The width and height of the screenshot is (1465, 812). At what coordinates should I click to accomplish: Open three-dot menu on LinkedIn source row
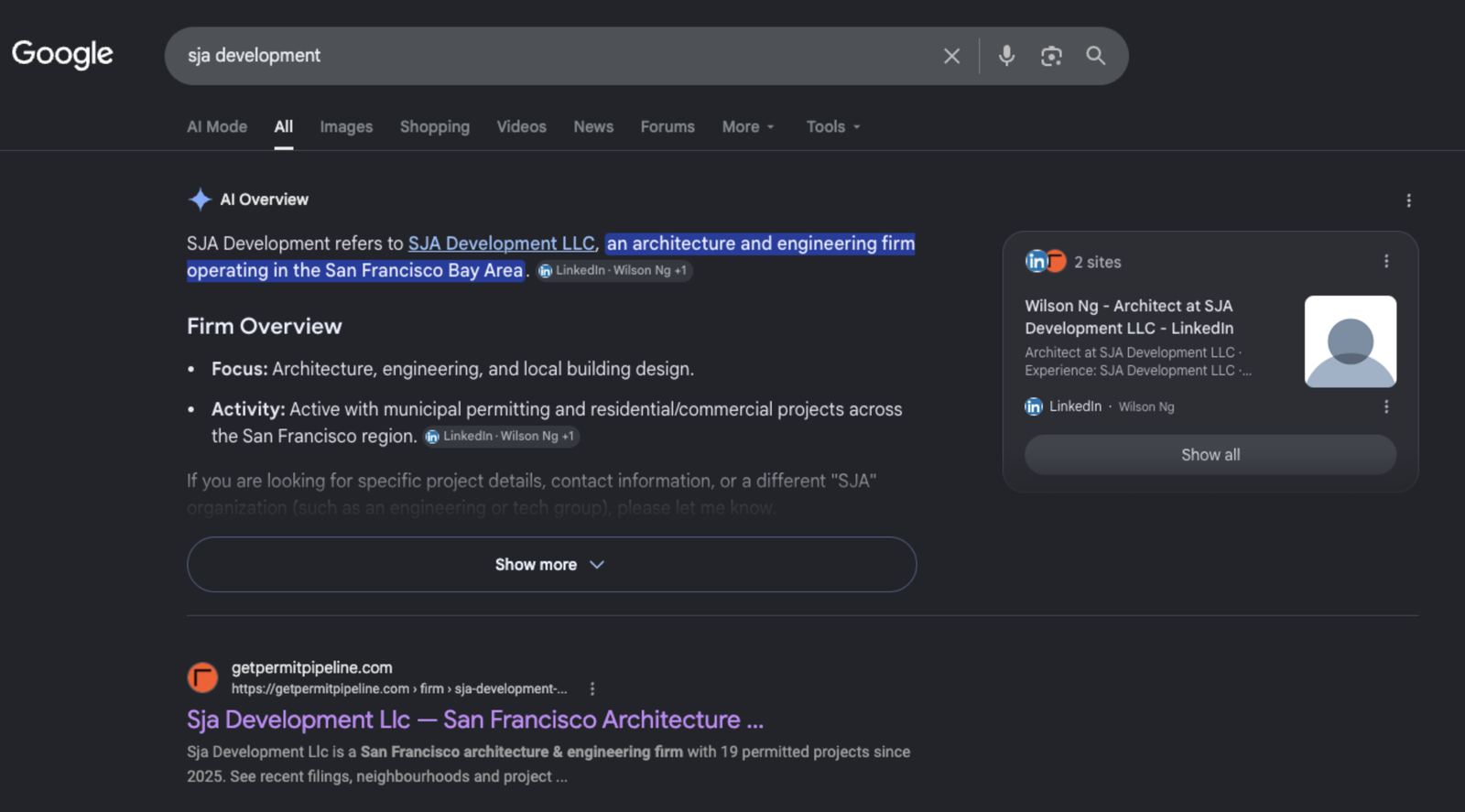click(x=1386, y=406)
